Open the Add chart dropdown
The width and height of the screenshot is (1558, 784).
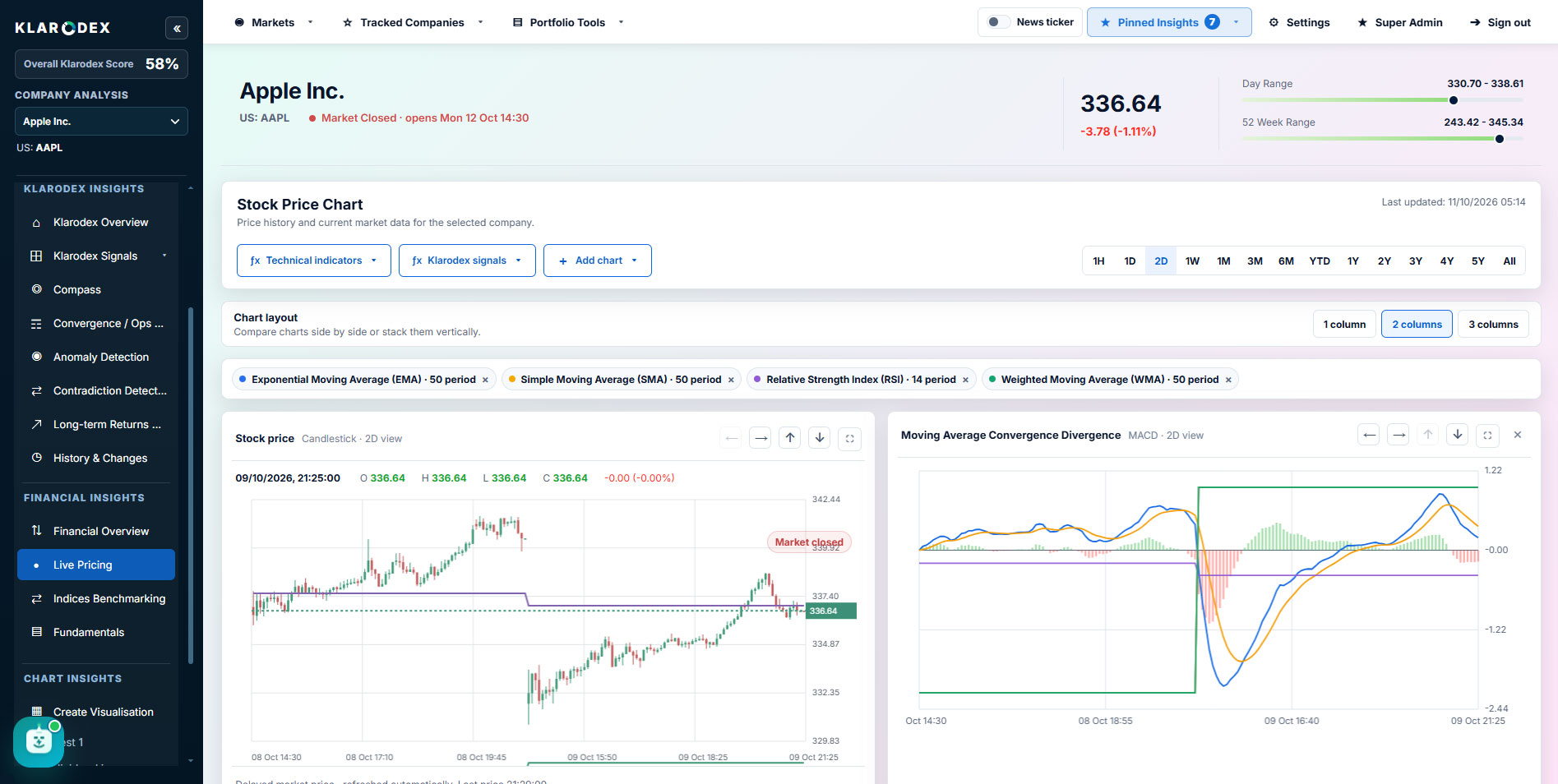[x=598, y=261]
